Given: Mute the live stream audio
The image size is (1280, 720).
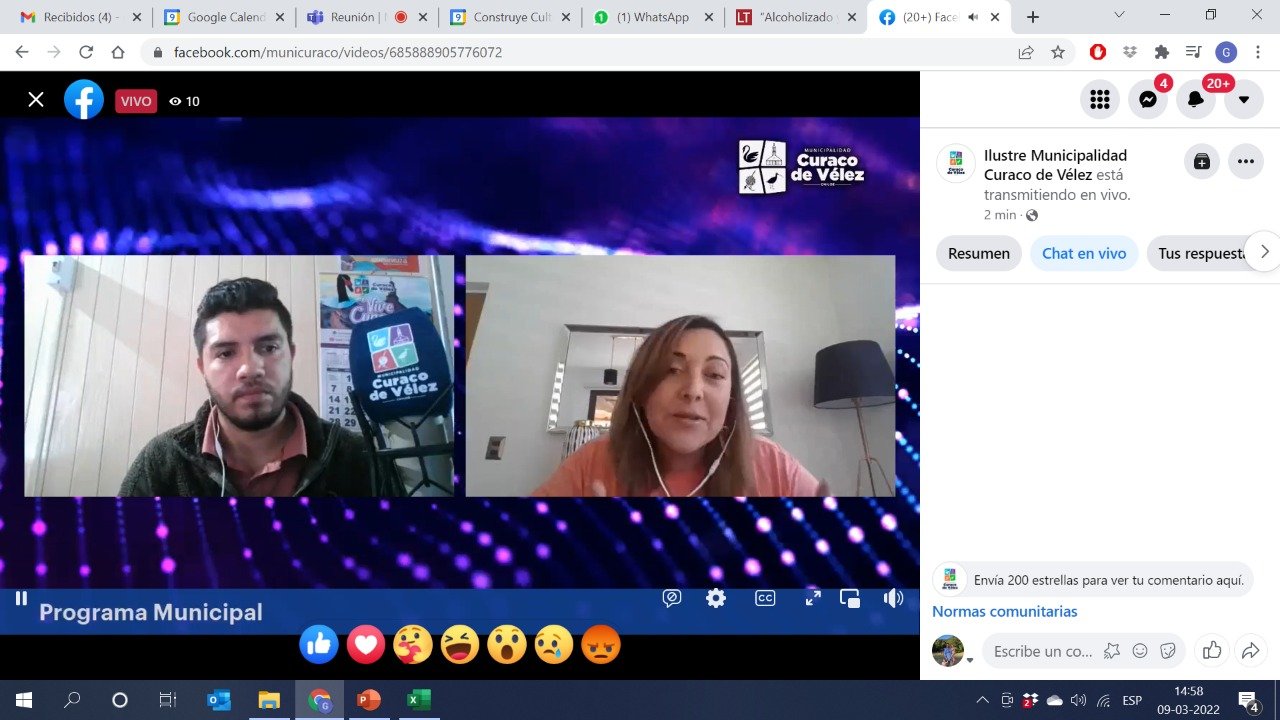Looking at the screenshot, I should click(893, 597).
